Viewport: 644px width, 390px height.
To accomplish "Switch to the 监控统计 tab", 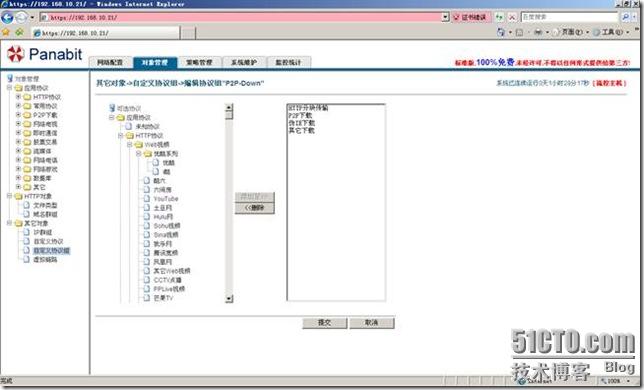I will (288, 62).
